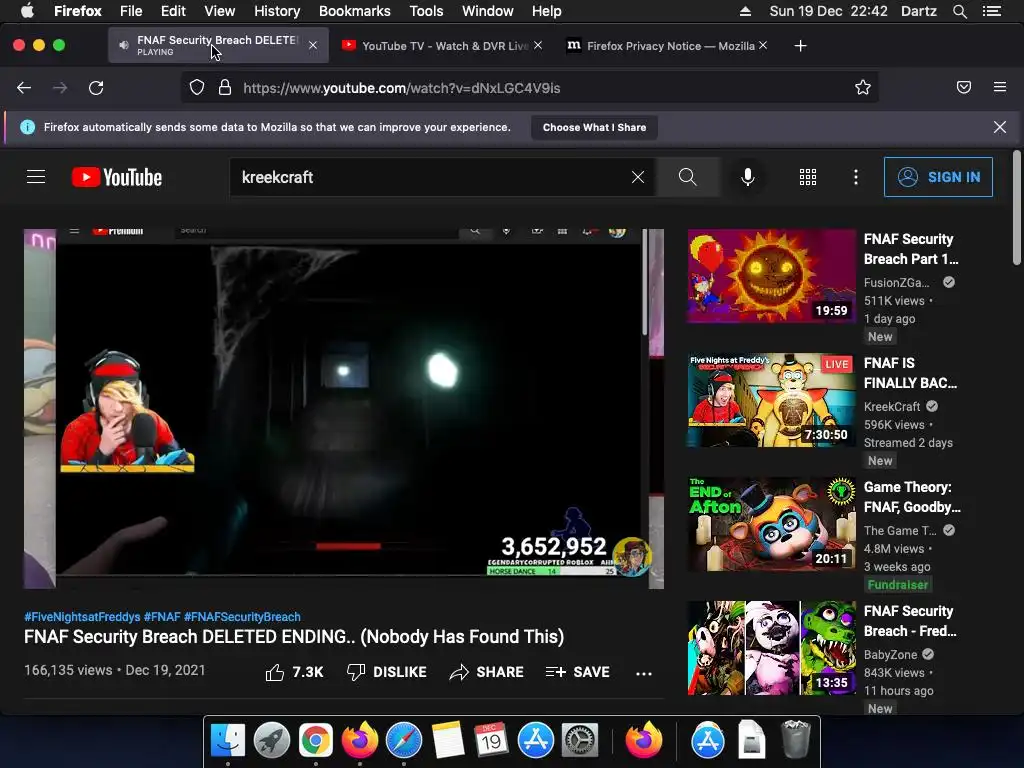The width and height of the screenshot is (1024, 768).
Task: Open the FusionZGa... channel name
Action: (x=897, y=282)
